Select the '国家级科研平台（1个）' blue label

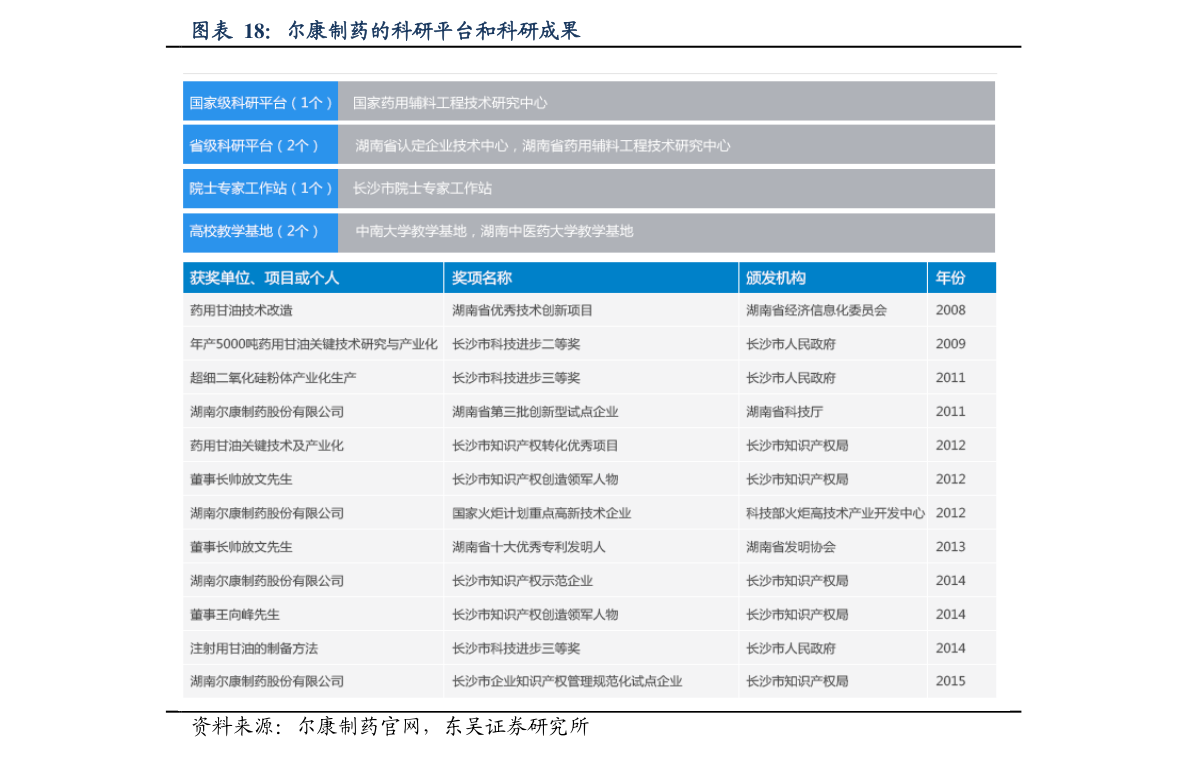pos(261,103)
